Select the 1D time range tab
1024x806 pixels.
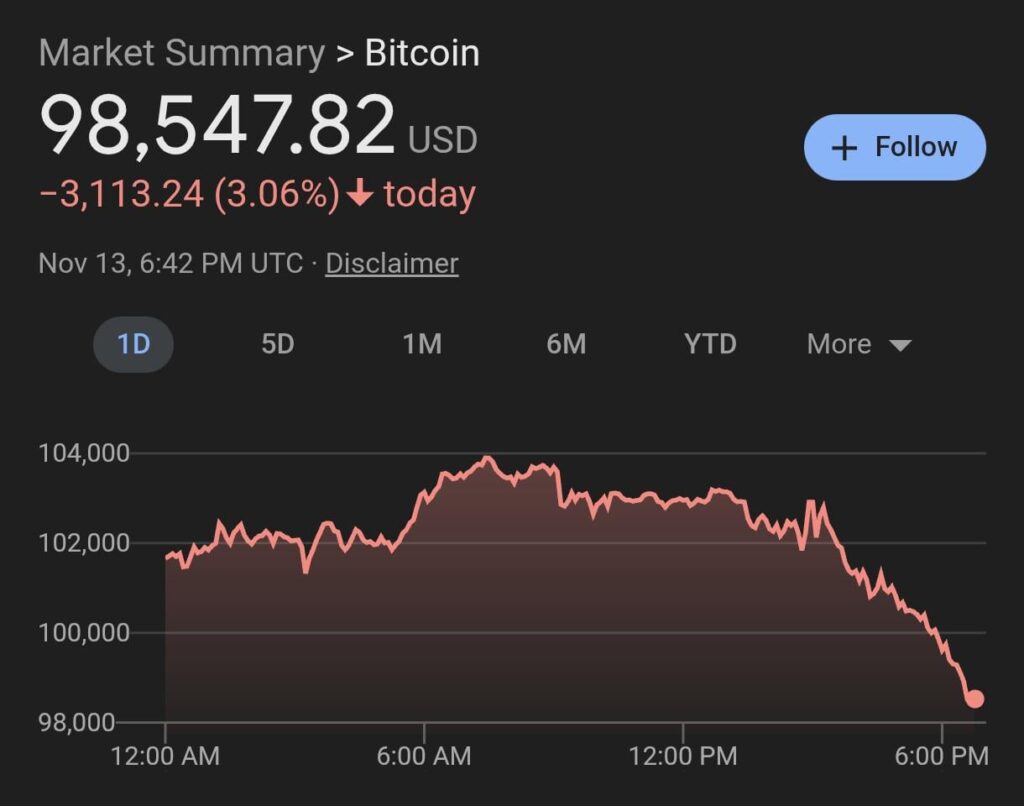coord(133,344)
